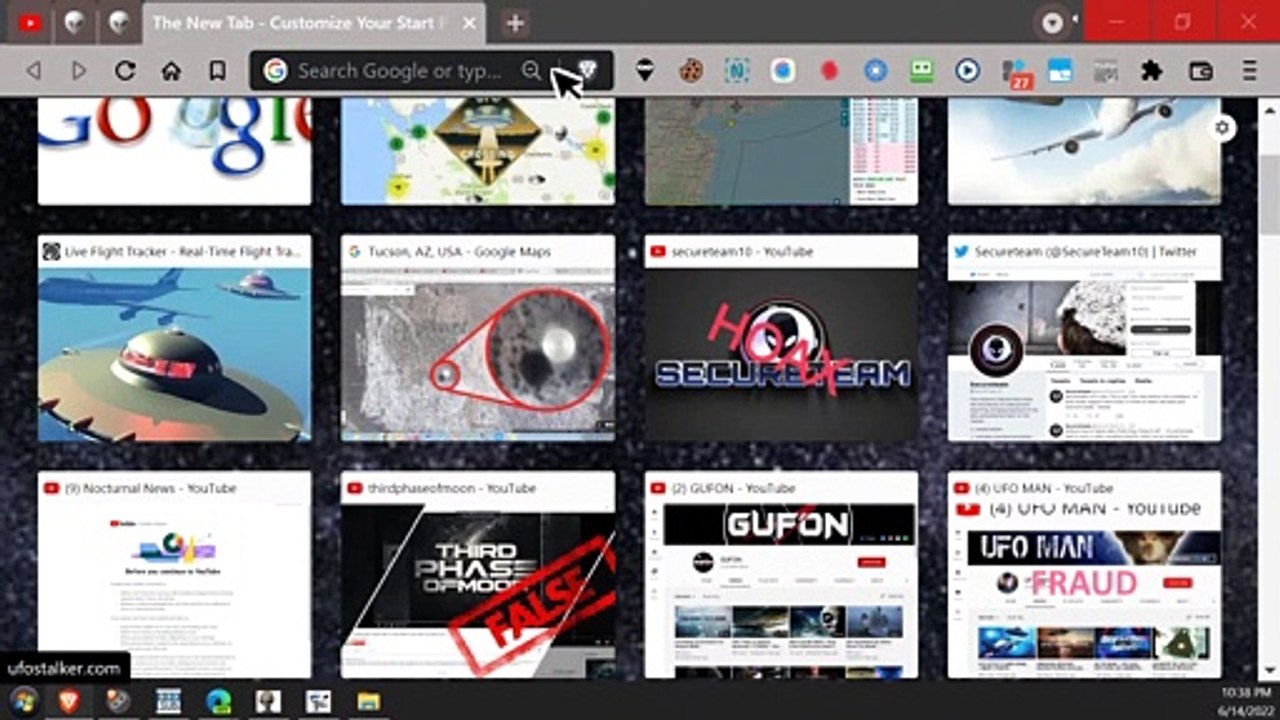Click the page customize gear icon
The height and width of the screenshot is (720, 1280).
pos(1223,127)
